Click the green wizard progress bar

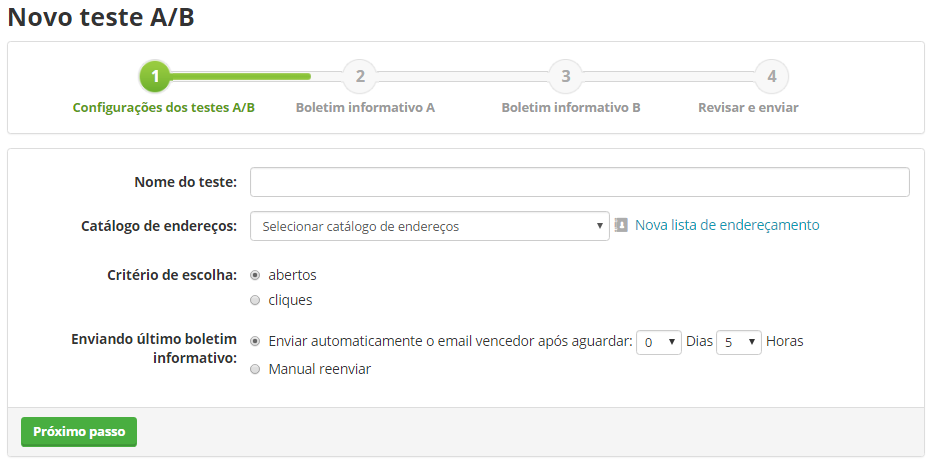(x=241, y=76)
